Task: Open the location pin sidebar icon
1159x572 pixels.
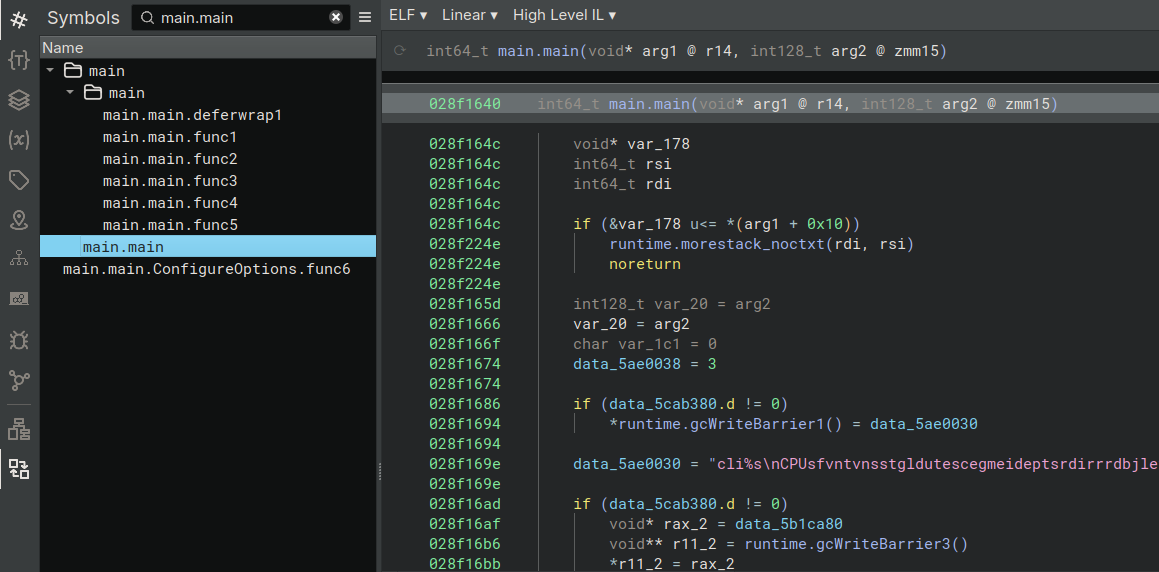Action: tap(19, 220)
